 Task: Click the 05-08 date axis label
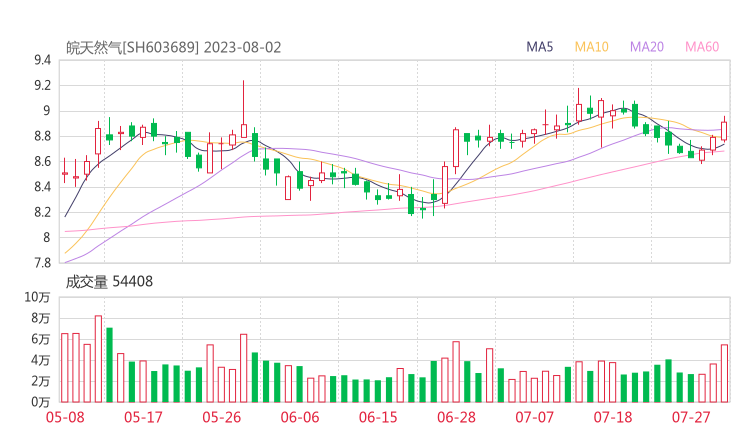[x=65, y=417]
